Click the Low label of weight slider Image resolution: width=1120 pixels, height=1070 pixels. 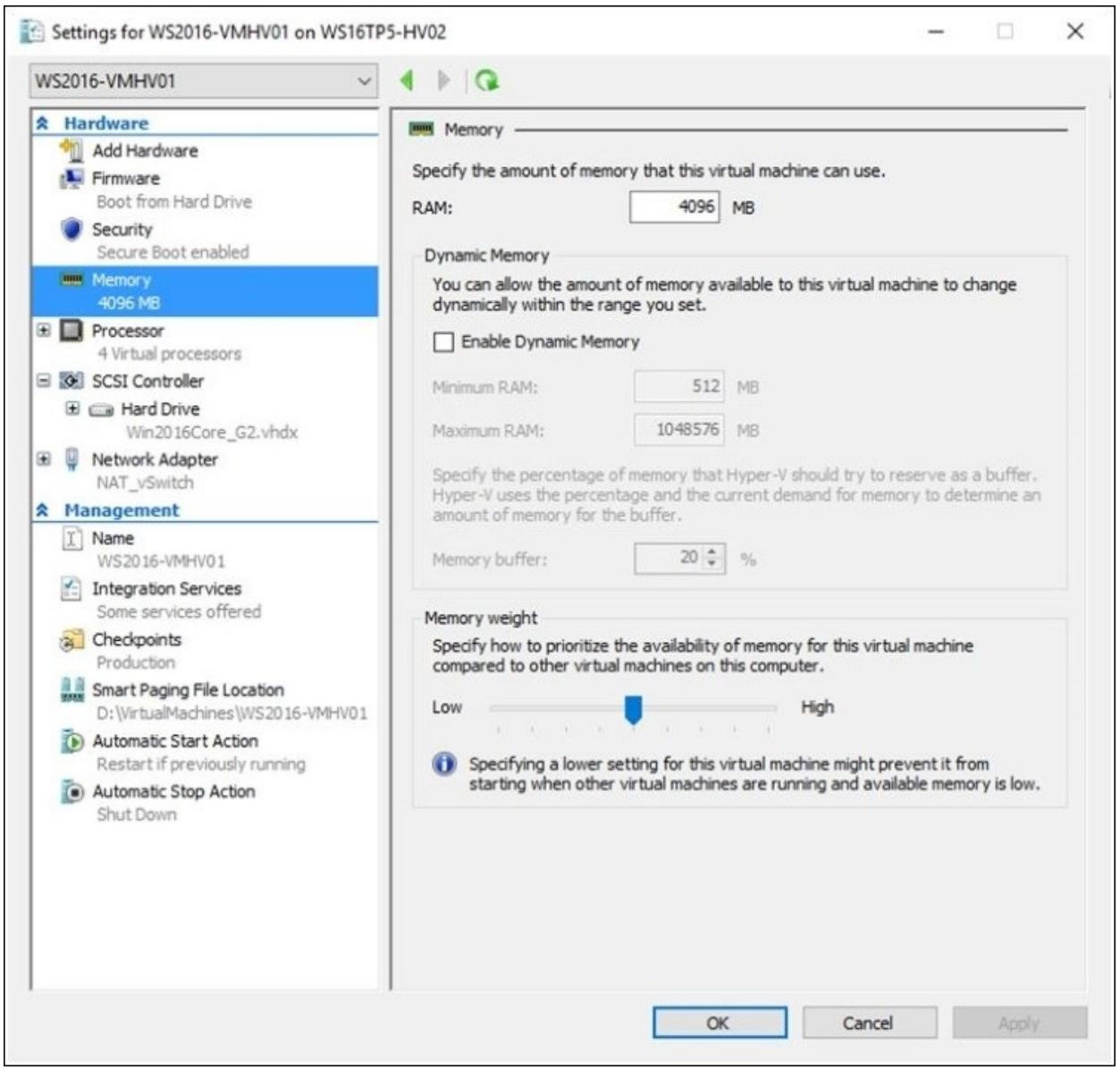click(447, 707)
